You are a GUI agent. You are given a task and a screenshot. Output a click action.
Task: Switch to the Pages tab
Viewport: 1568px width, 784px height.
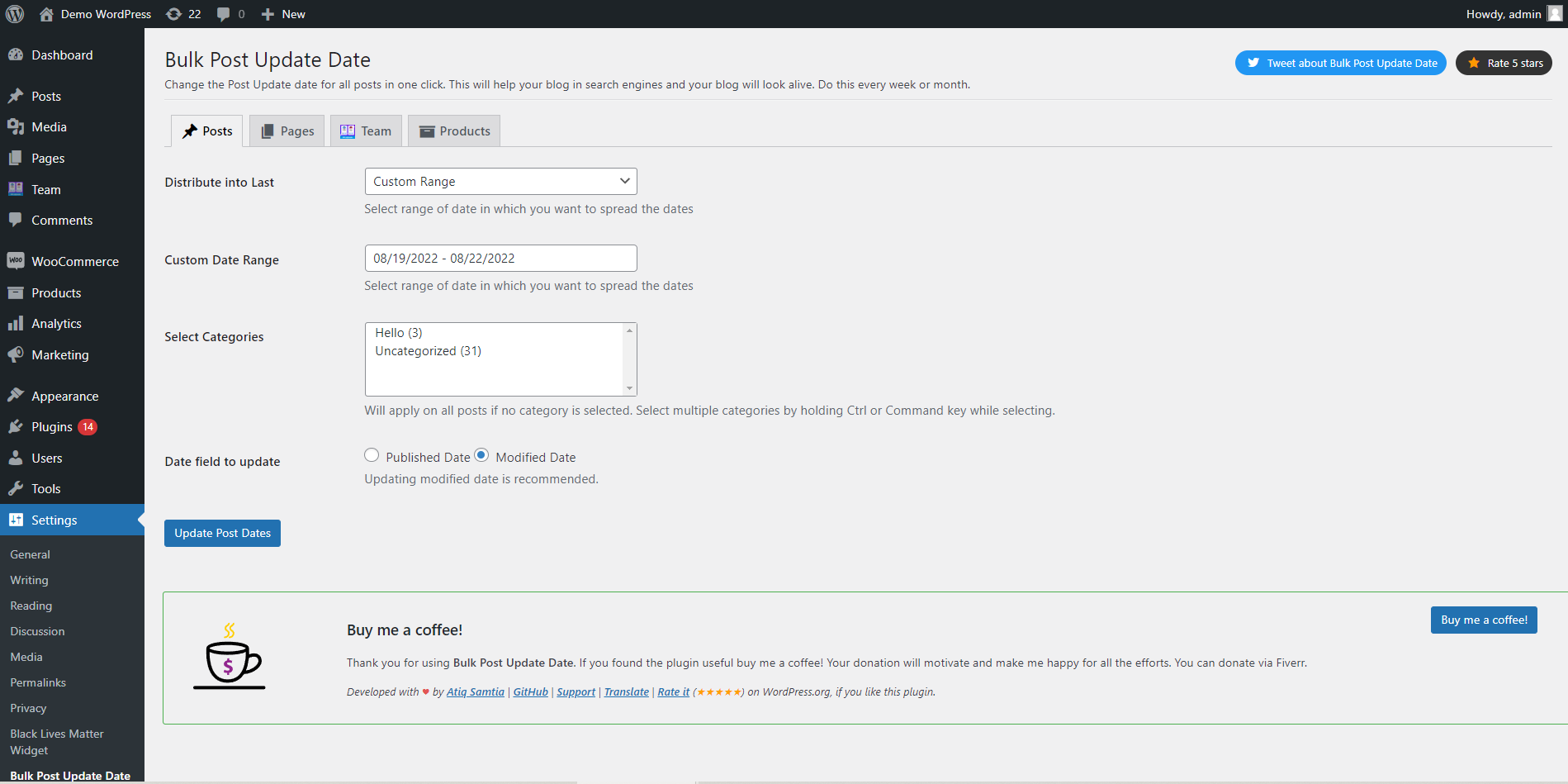[x=287, y=131]
